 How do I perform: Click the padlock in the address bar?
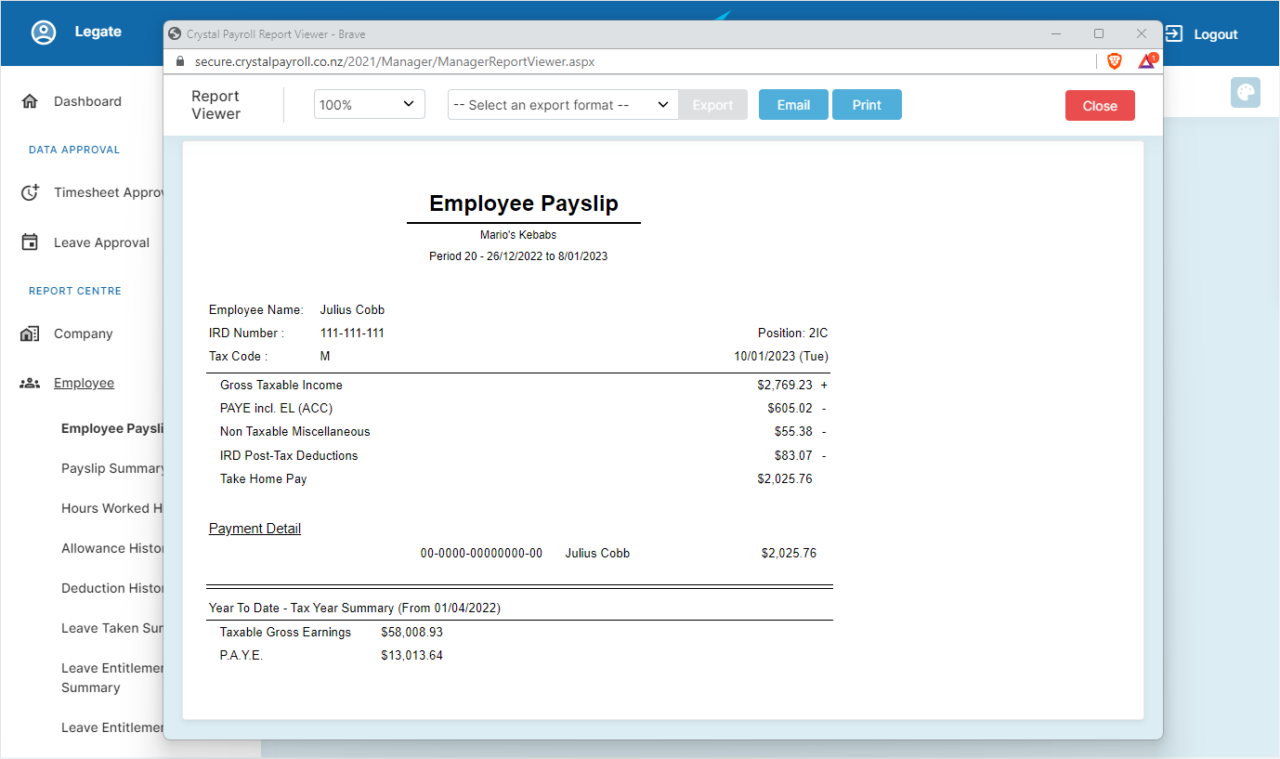178,61
